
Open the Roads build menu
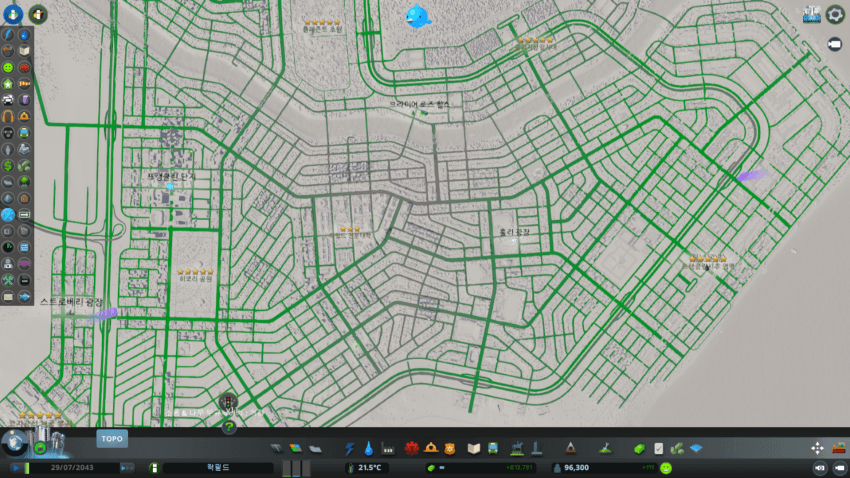(x=276, y=448)
